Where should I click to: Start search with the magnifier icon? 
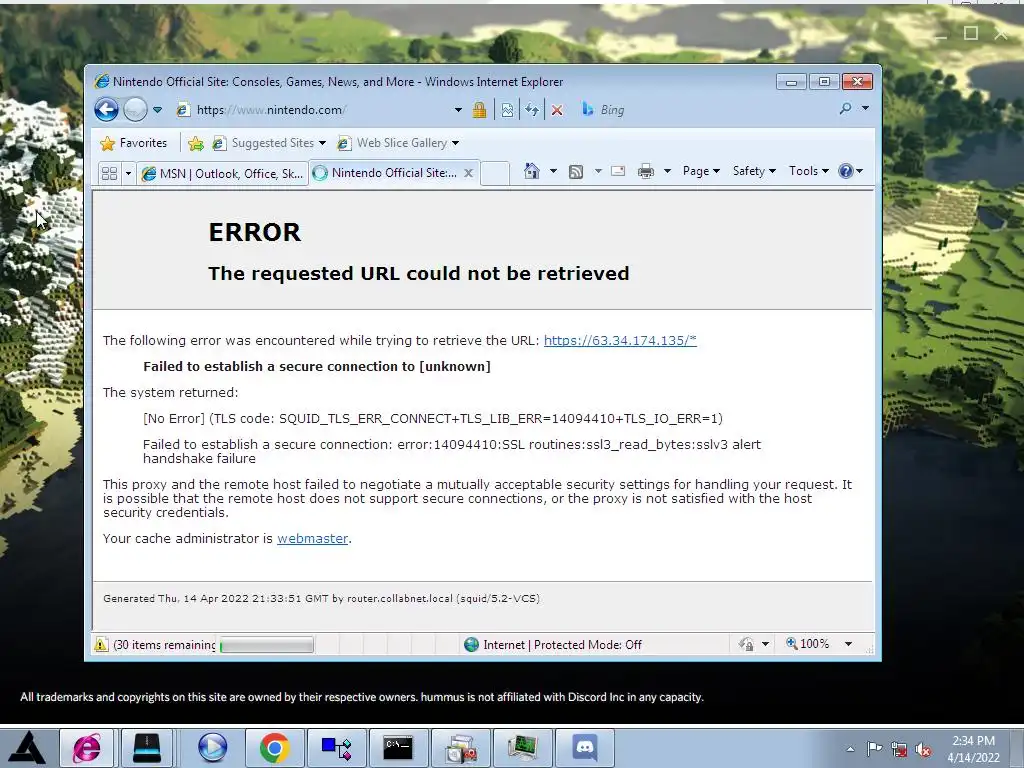[x=846, y=108]
